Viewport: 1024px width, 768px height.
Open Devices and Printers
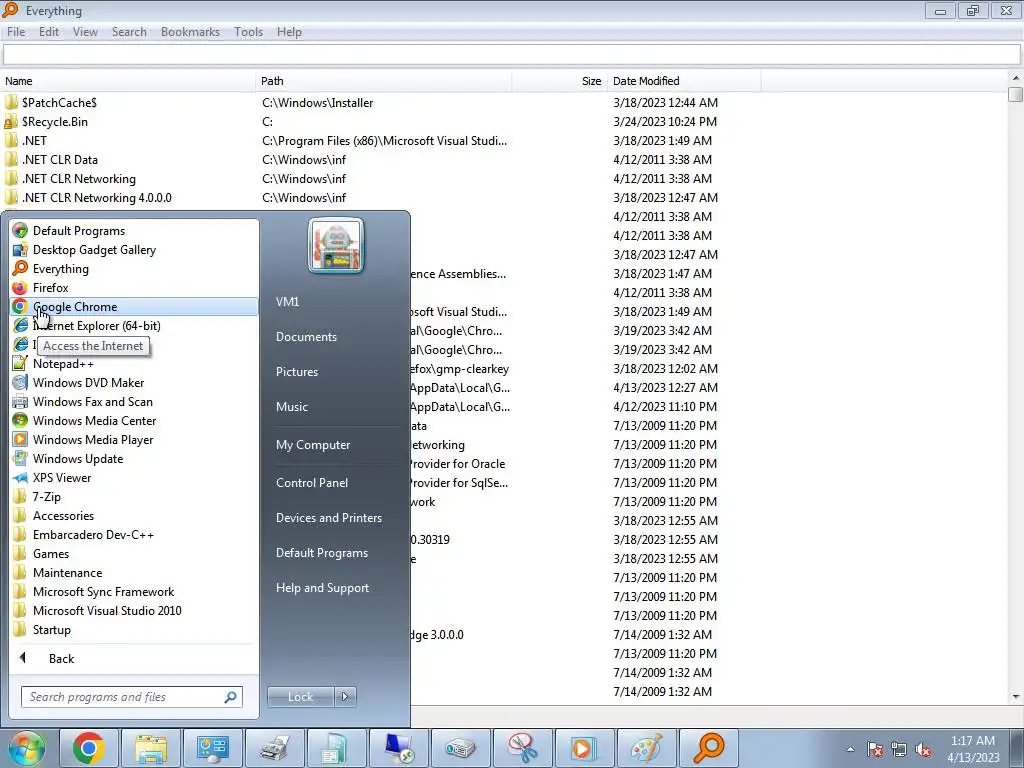coord(328,518)
